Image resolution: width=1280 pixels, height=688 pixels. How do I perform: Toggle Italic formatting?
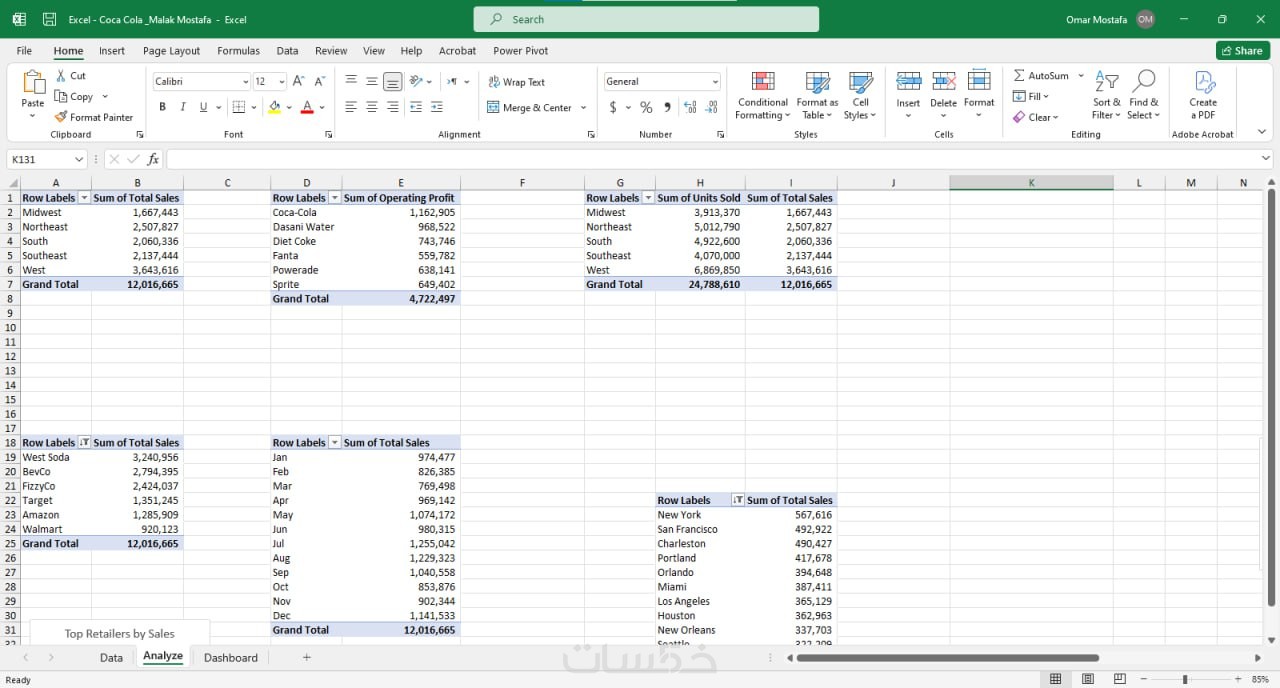183,107
